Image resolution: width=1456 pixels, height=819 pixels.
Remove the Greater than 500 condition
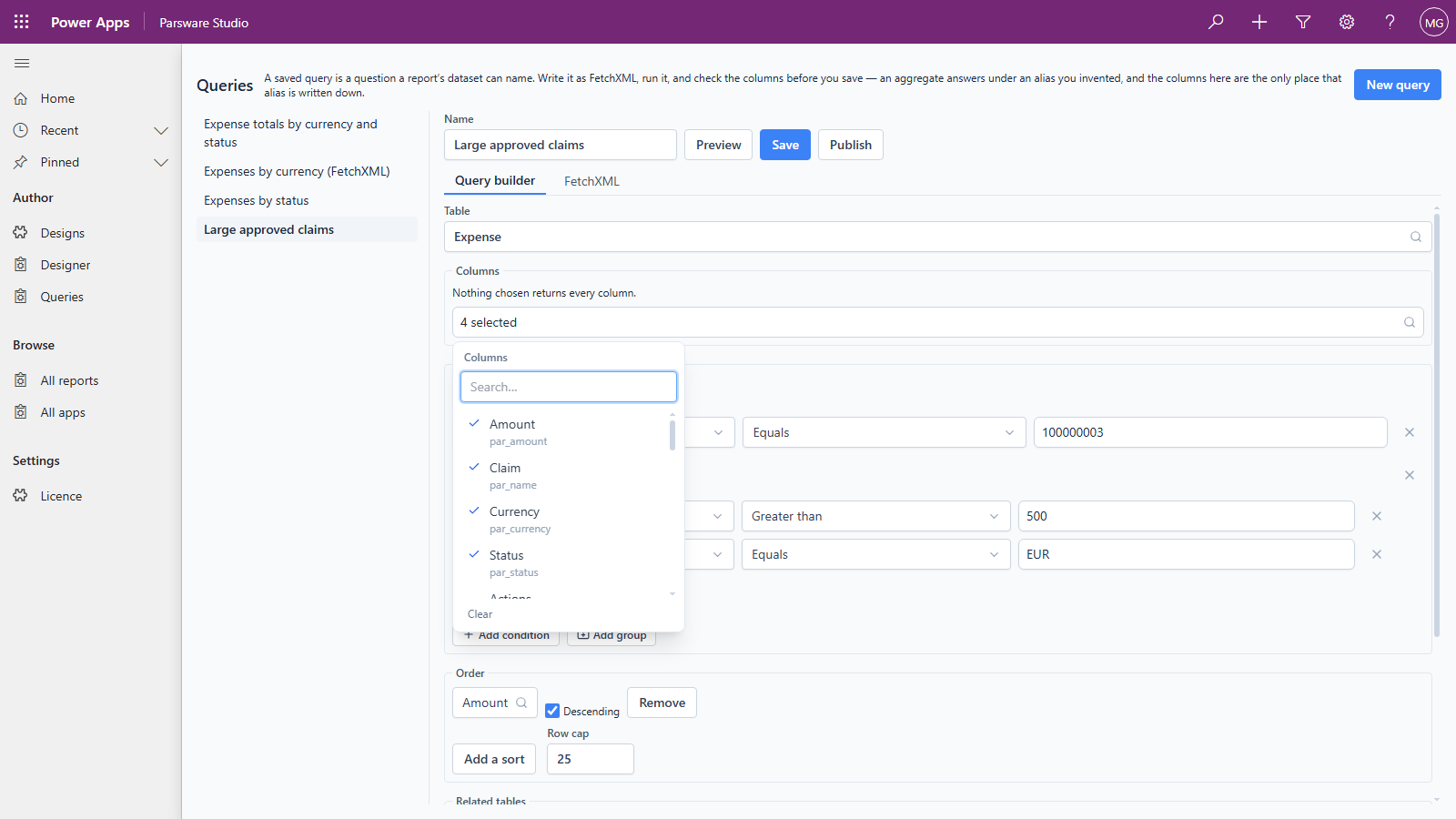pos(1377,516)
